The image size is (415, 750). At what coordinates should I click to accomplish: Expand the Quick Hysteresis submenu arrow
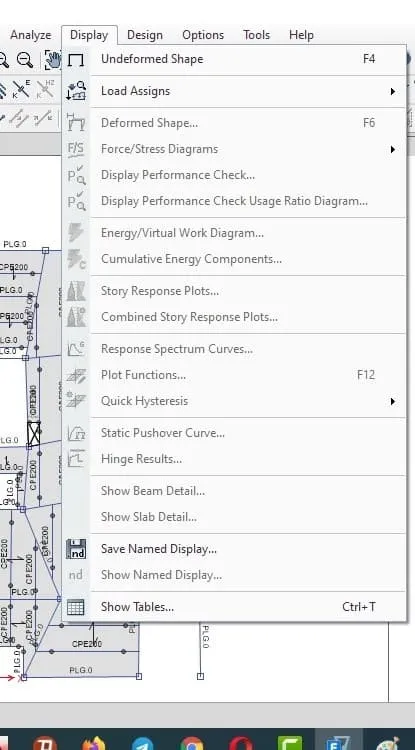[393, 401]
